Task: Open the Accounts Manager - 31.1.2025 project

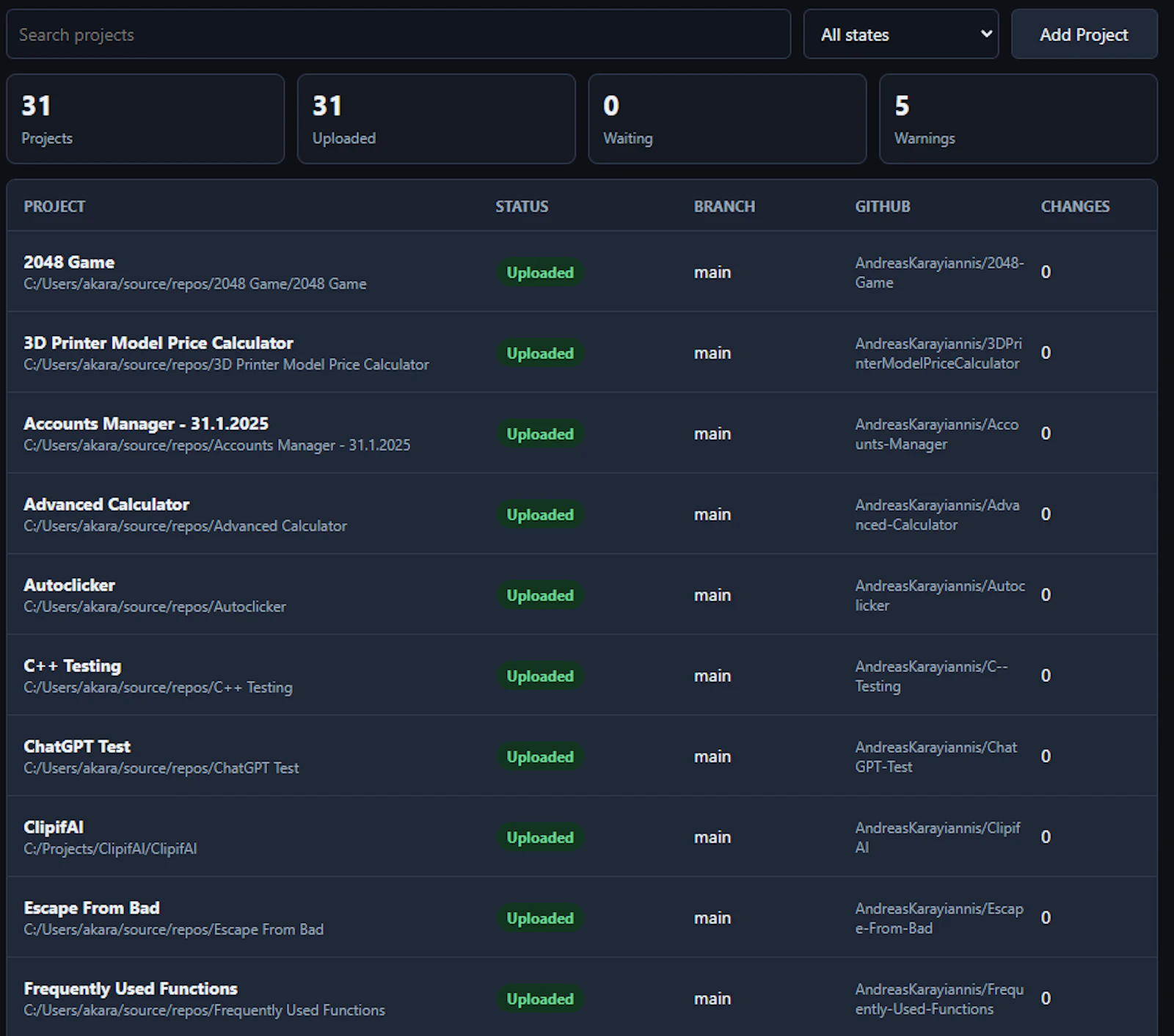Action: click(x=146, y=424)
